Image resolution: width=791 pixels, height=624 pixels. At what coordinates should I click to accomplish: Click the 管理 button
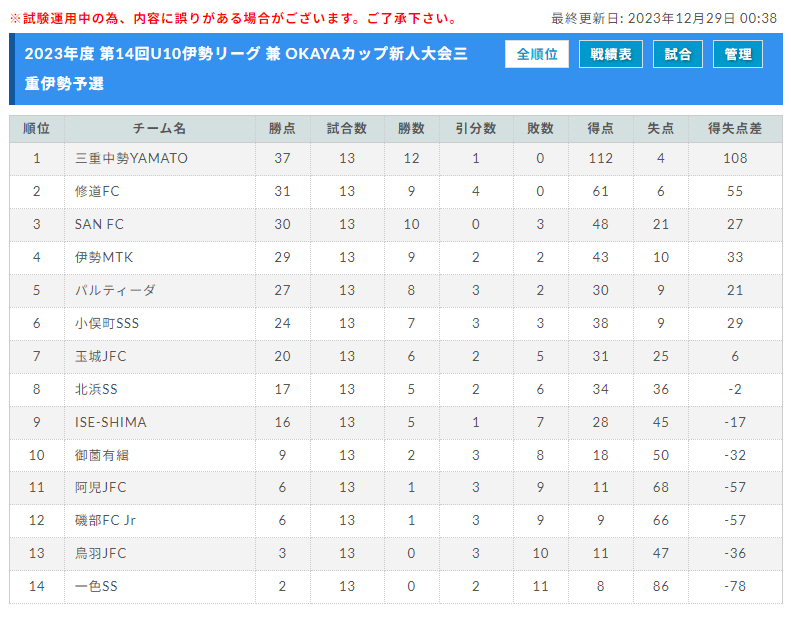738,54
